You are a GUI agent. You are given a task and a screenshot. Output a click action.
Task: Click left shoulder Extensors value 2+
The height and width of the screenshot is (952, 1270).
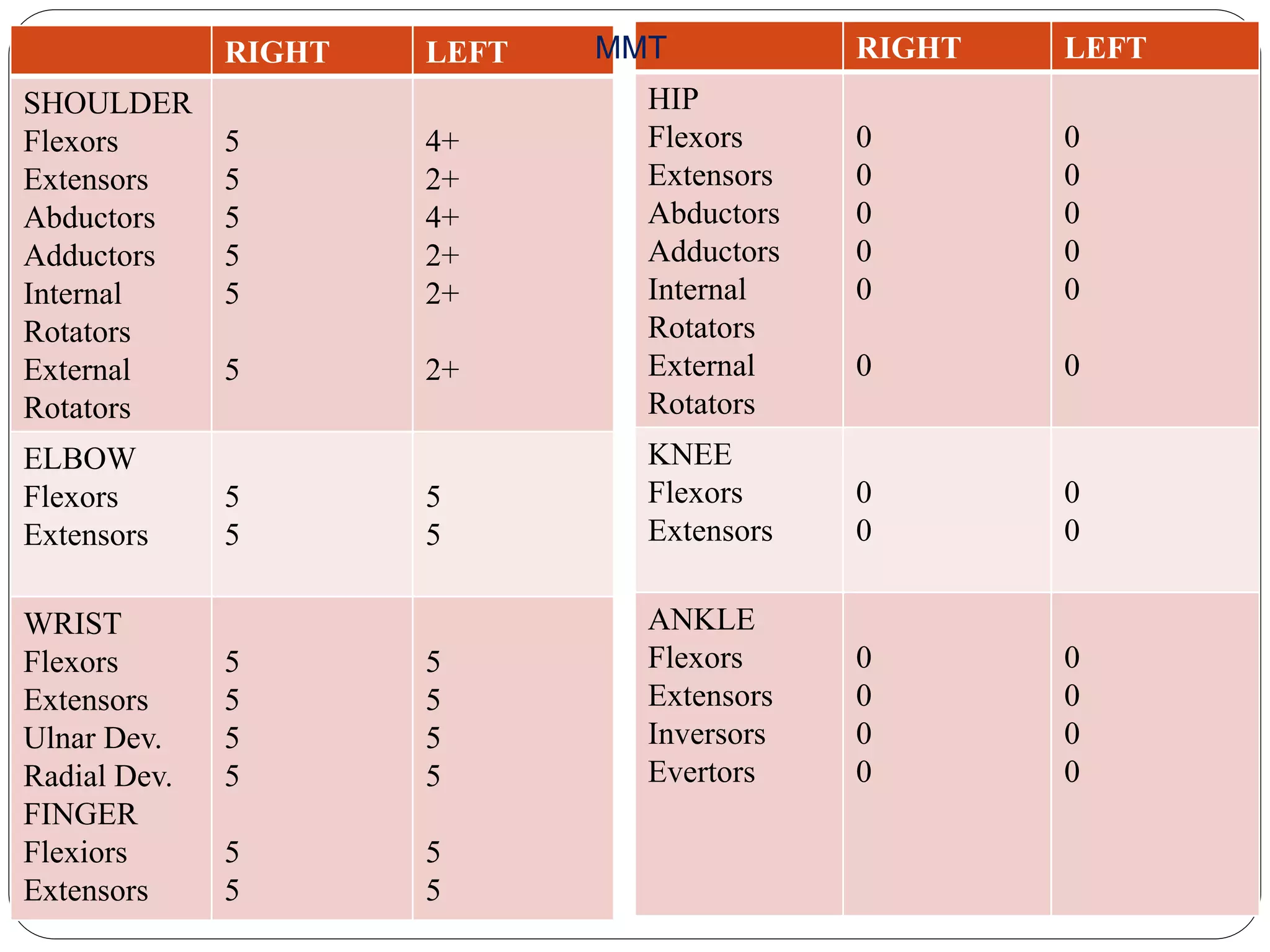click(x=442, y=180)
